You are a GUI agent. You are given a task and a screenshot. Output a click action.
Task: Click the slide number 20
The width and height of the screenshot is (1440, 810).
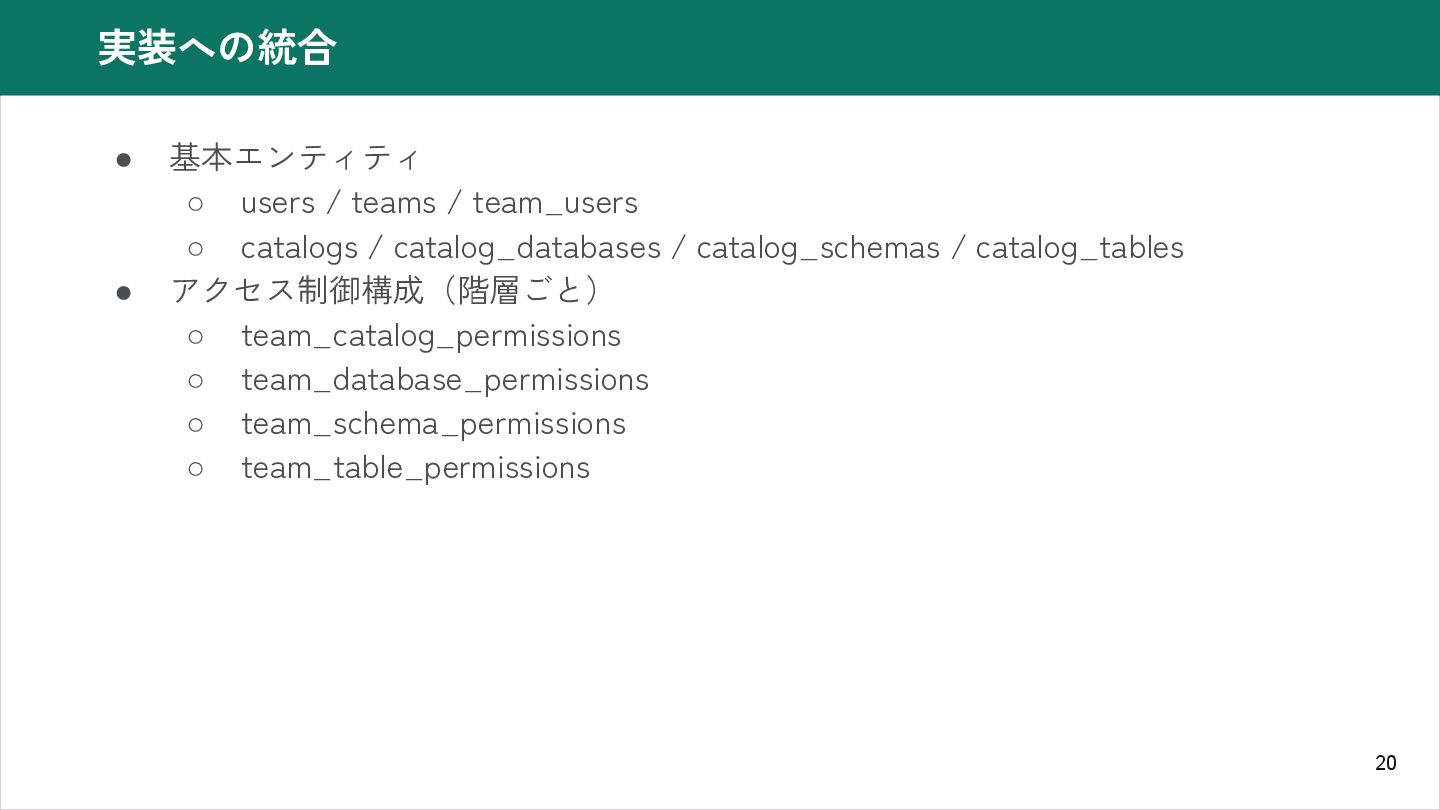point(1386,763)
